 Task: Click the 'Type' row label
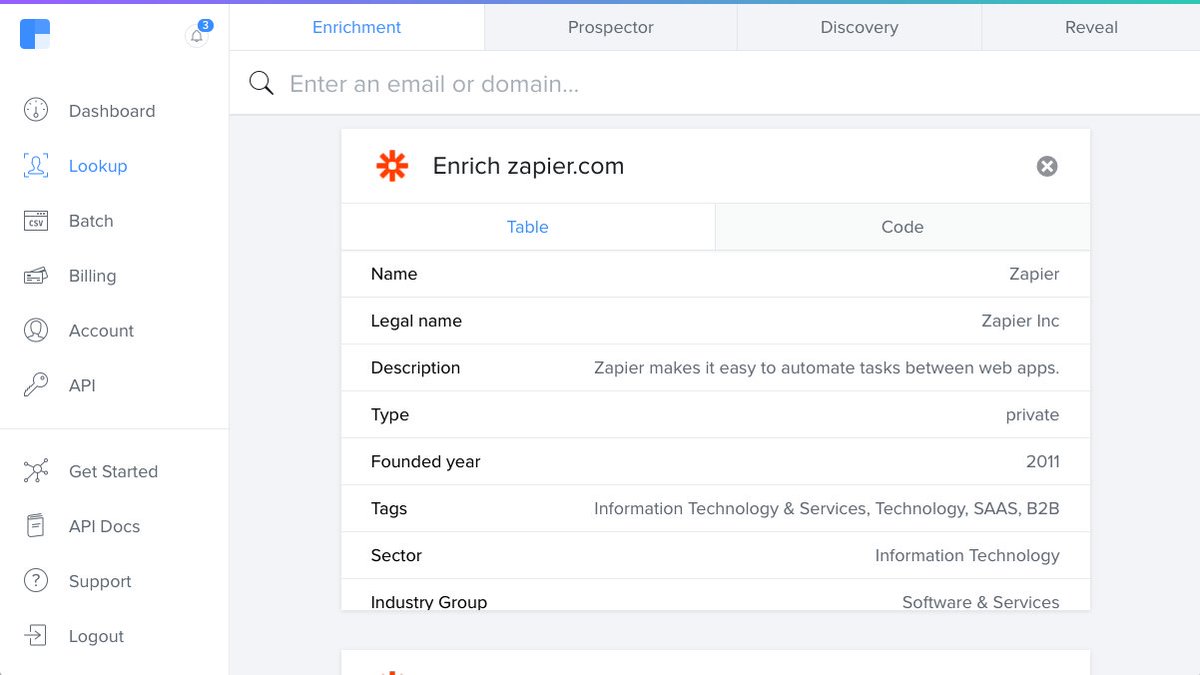[x=389, y=415]
